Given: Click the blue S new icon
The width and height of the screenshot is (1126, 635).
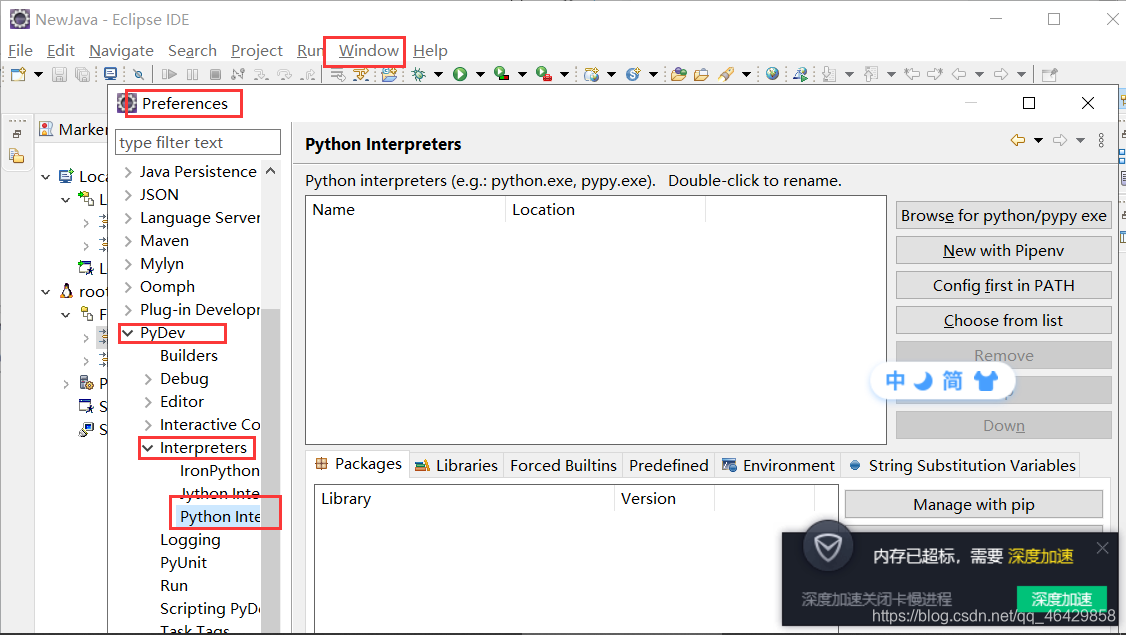Looking at the screenshot, I should [633, 74].
